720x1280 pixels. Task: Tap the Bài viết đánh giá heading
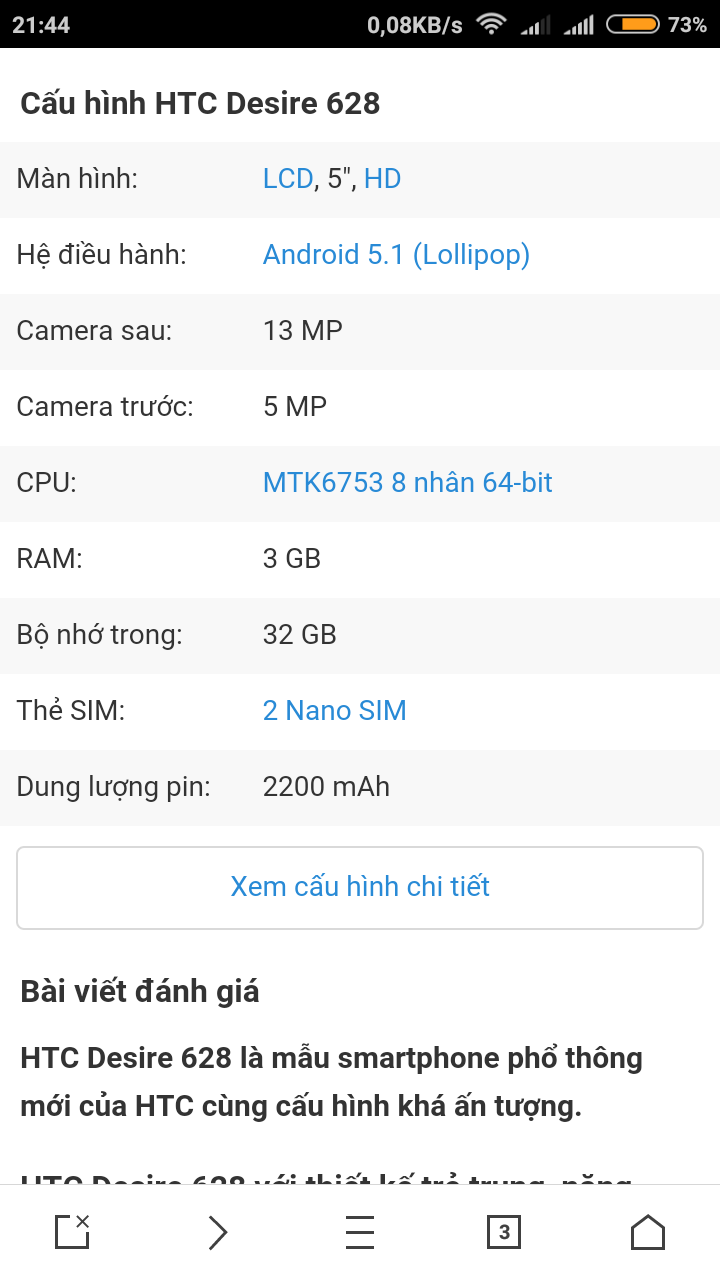pyautogui.click(x=139, y=991)
